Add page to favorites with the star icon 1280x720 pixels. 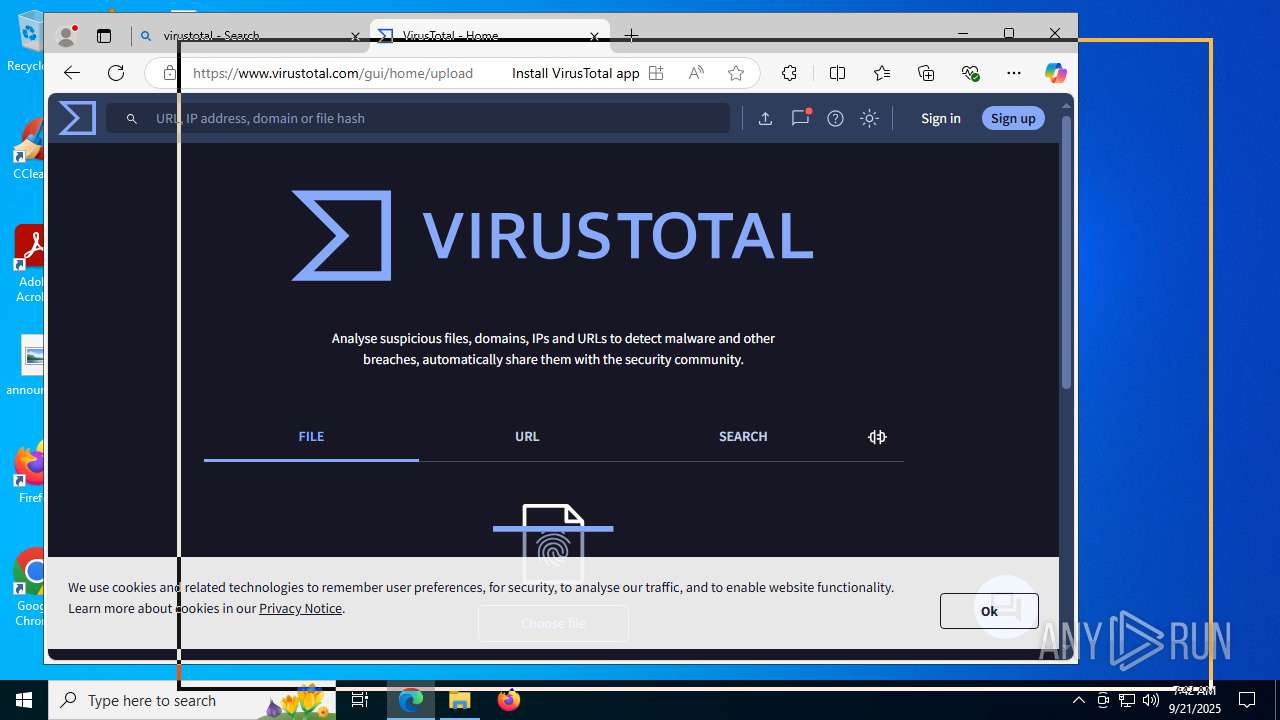point(736,73)
